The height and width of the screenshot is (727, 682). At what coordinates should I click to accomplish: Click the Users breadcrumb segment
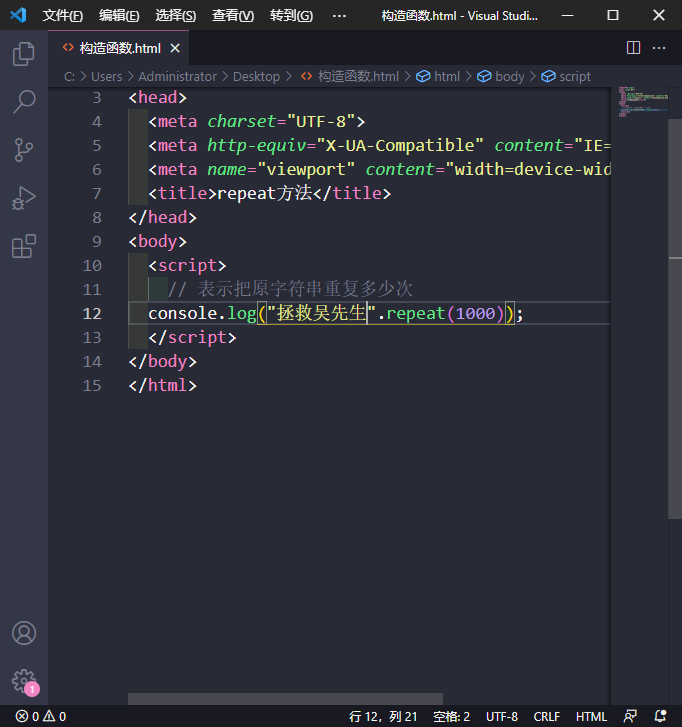(x=107, y=77)
